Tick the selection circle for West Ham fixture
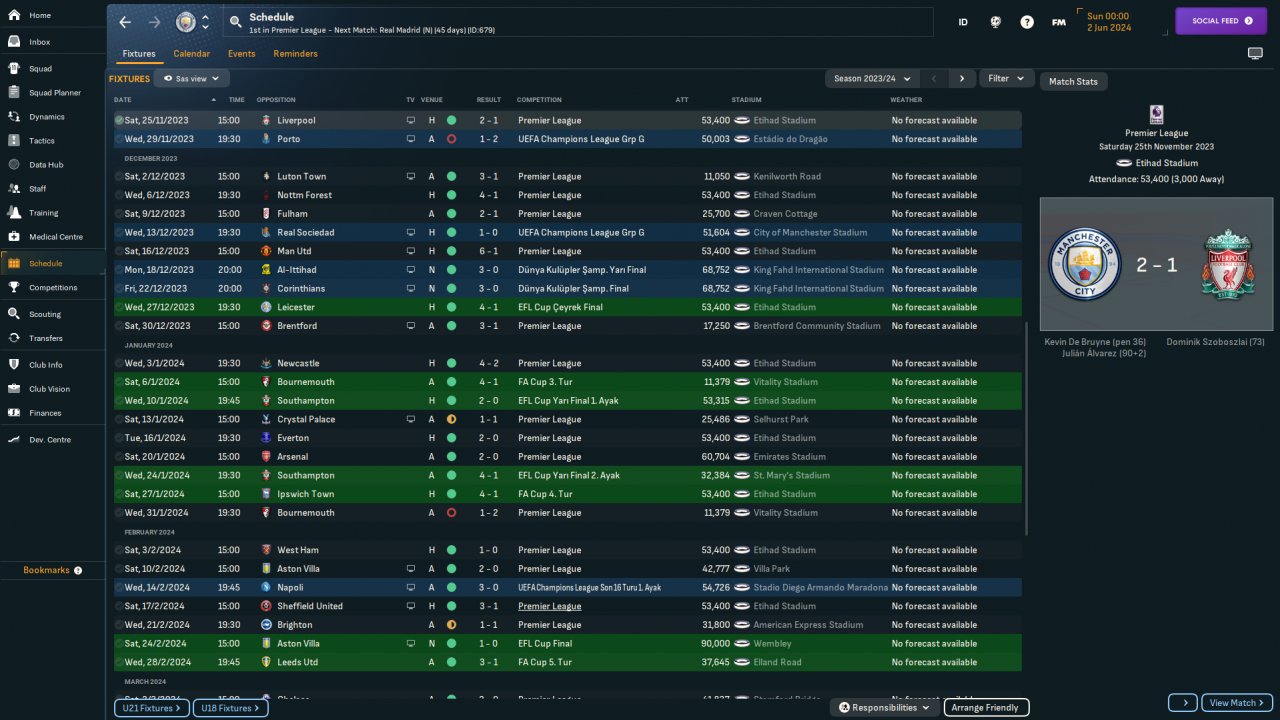This screenshot has height=720, width=1280. pyautogui.click(x=119, y=550)
